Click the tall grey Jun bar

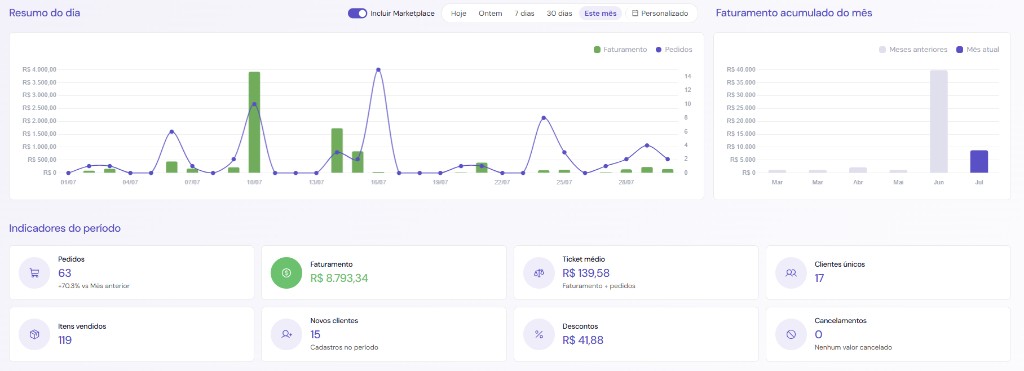pos(938,121)
